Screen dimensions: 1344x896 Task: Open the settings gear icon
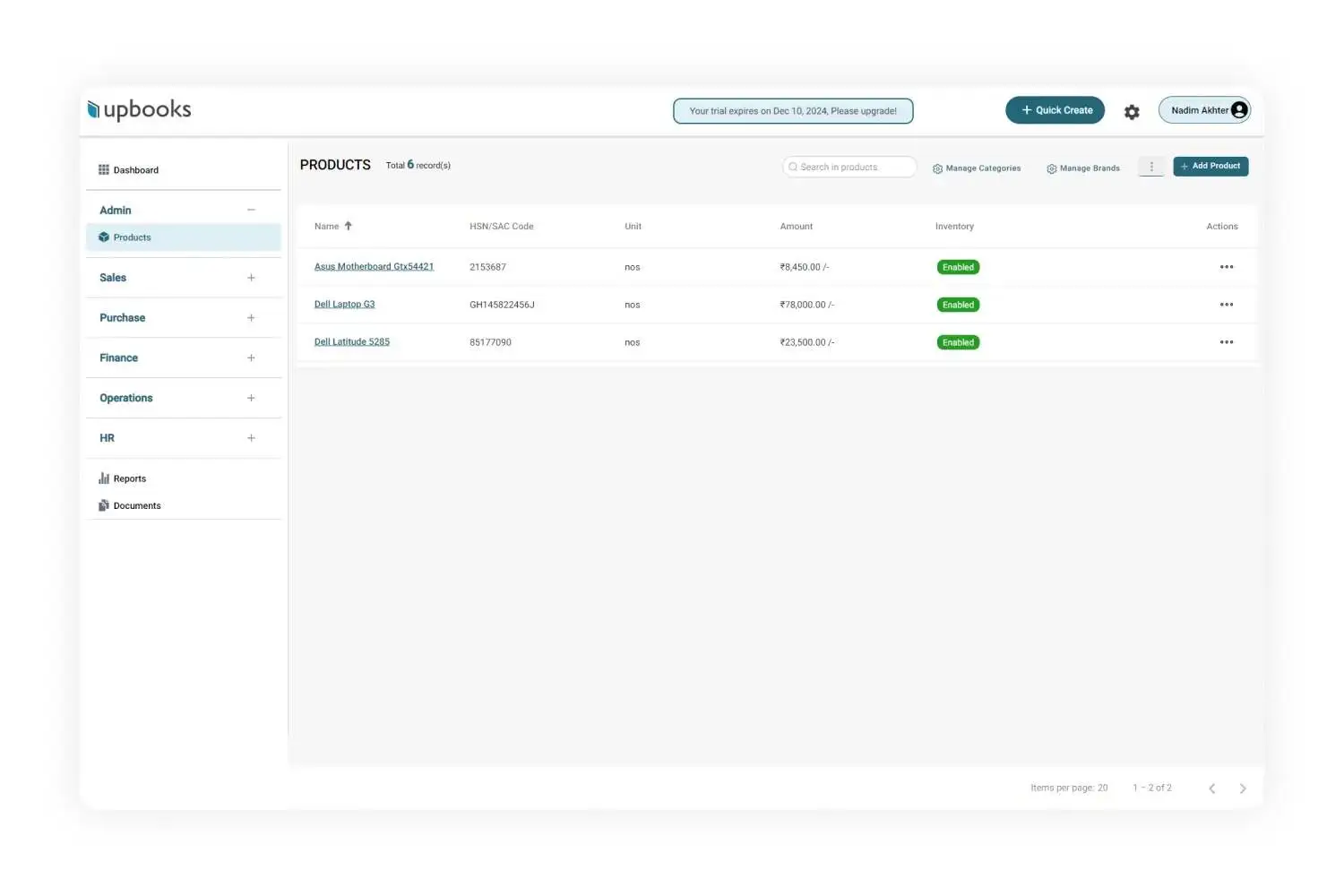(x=1132, y=112)
